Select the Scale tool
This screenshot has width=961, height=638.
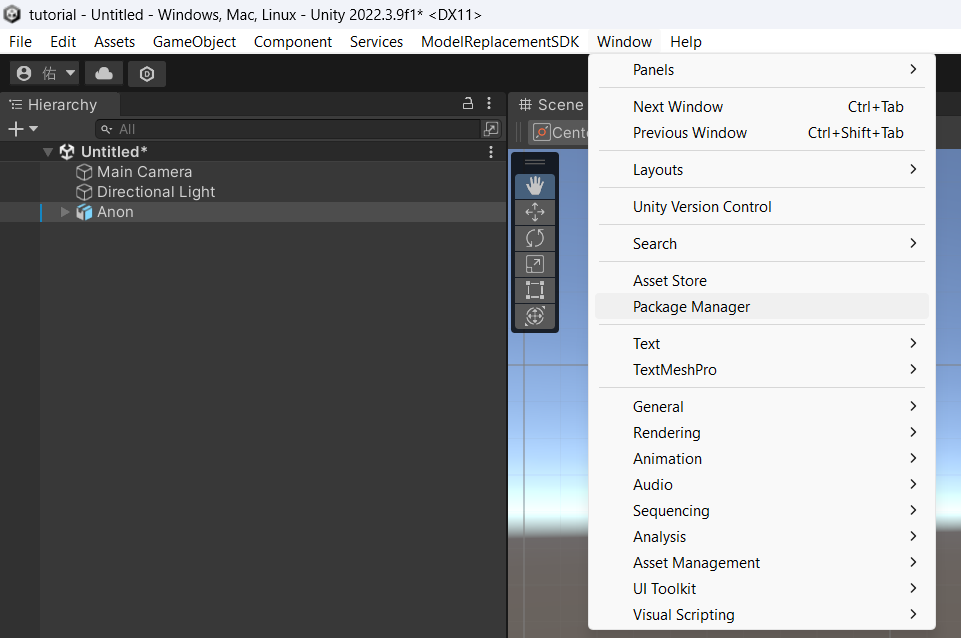point(535,264)
